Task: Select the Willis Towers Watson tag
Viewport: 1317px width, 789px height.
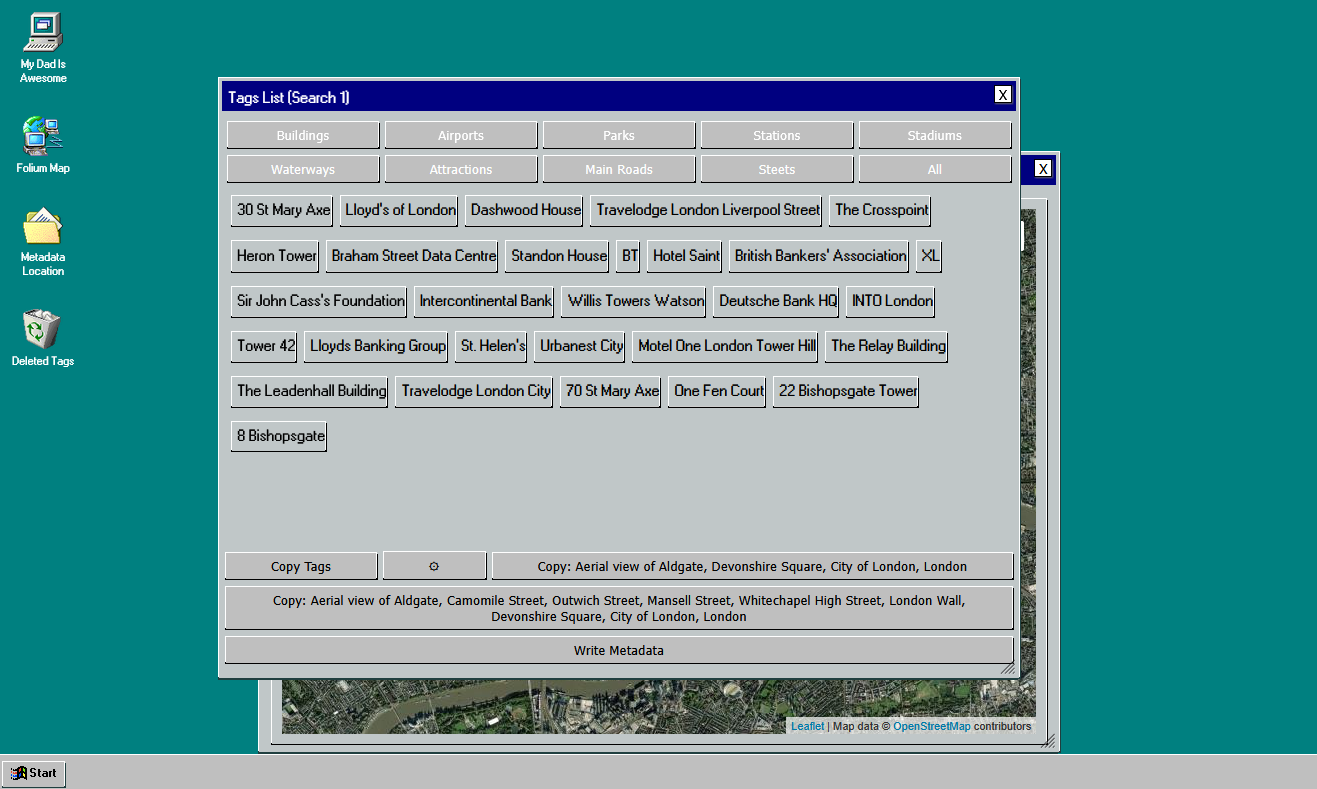Action: 636,301
